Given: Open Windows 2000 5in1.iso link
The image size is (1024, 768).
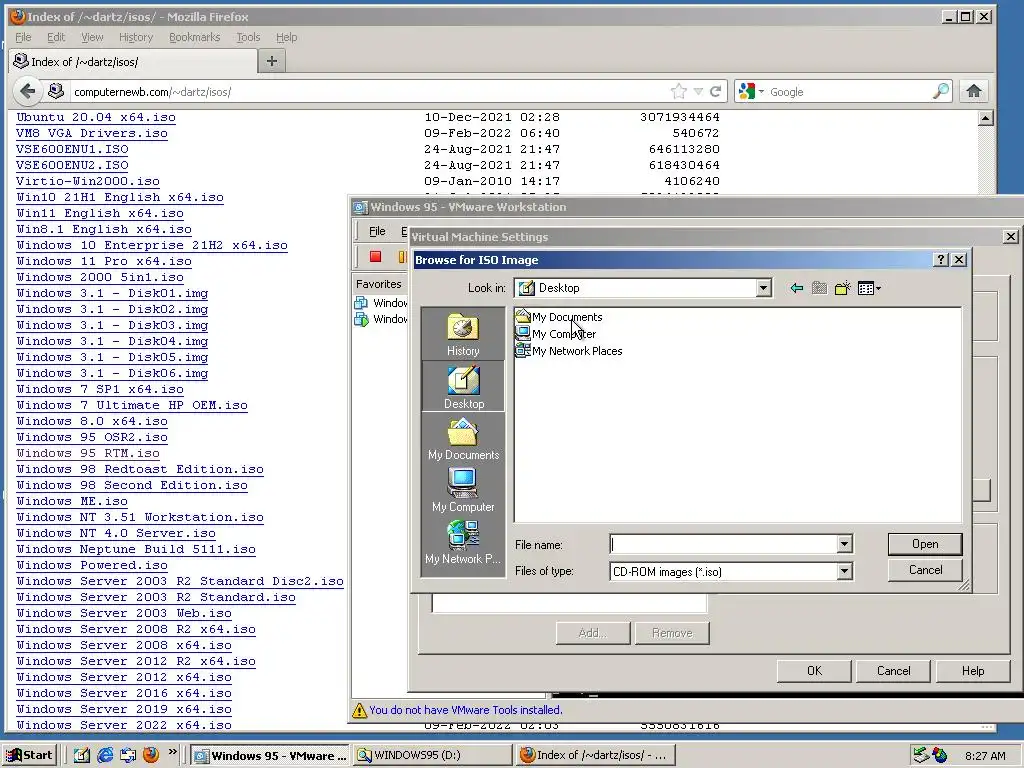Looking at the screenshot, I should click(100, 277).
